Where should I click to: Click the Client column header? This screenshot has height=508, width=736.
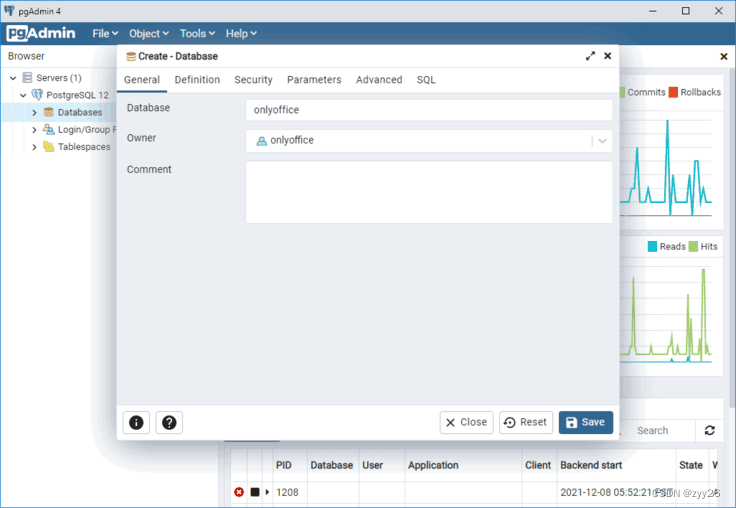(x=538, y=465)
